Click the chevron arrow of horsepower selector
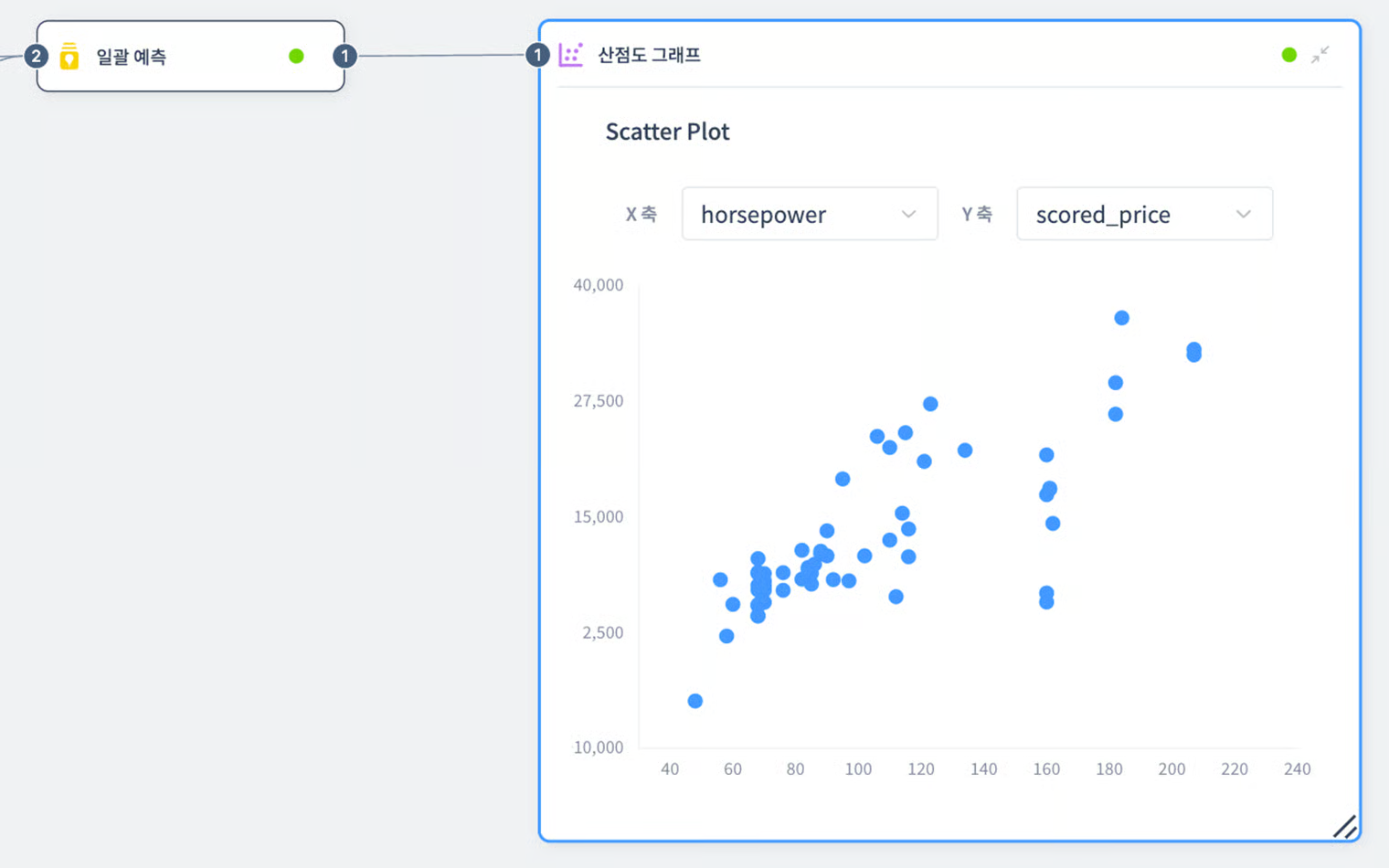Viewport: 1389px width, 868px height. (908, 214)
